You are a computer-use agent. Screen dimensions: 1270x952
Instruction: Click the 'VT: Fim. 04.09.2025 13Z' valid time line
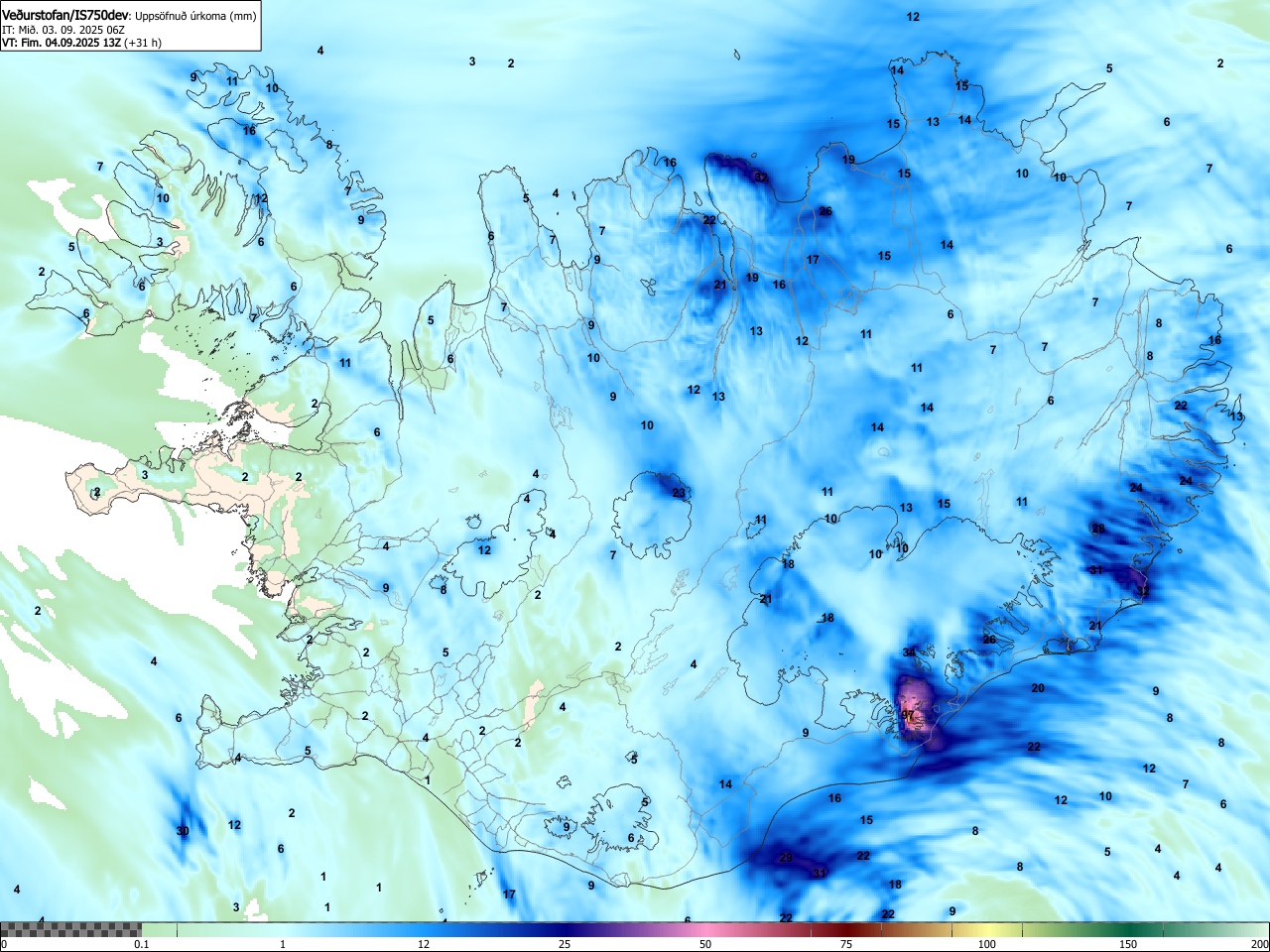tap(61, 43)
